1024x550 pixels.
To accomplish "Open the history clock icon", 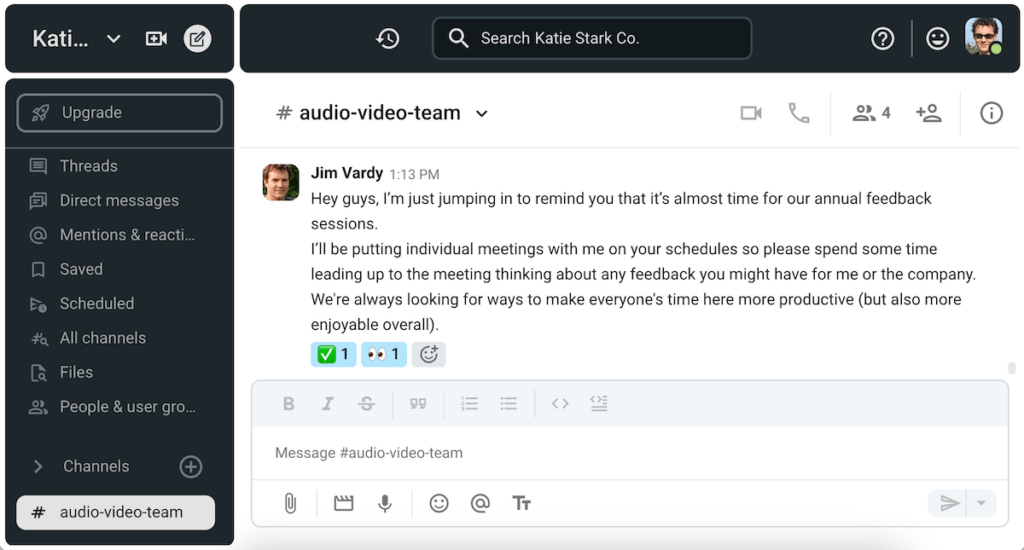I will pyautogui.click(x=388, y=39).
